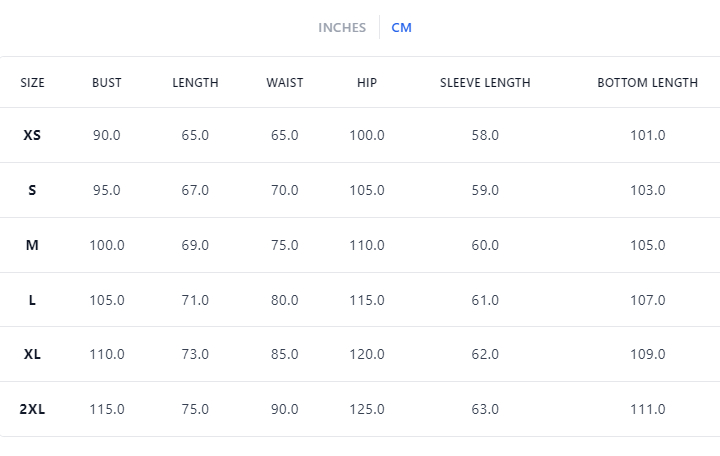
Task: Click the BOTTOM LENGTH column header
Action: [648, 83]
